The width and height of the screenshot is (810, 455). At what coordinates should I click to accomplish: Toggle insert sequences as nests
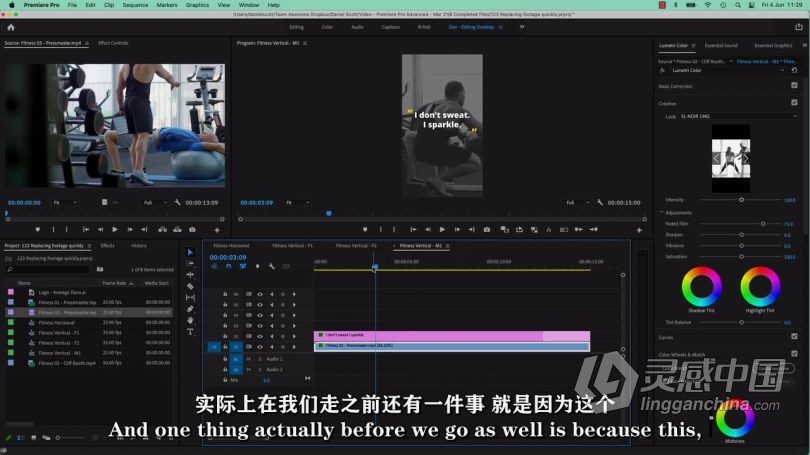[x=214, y=266]
